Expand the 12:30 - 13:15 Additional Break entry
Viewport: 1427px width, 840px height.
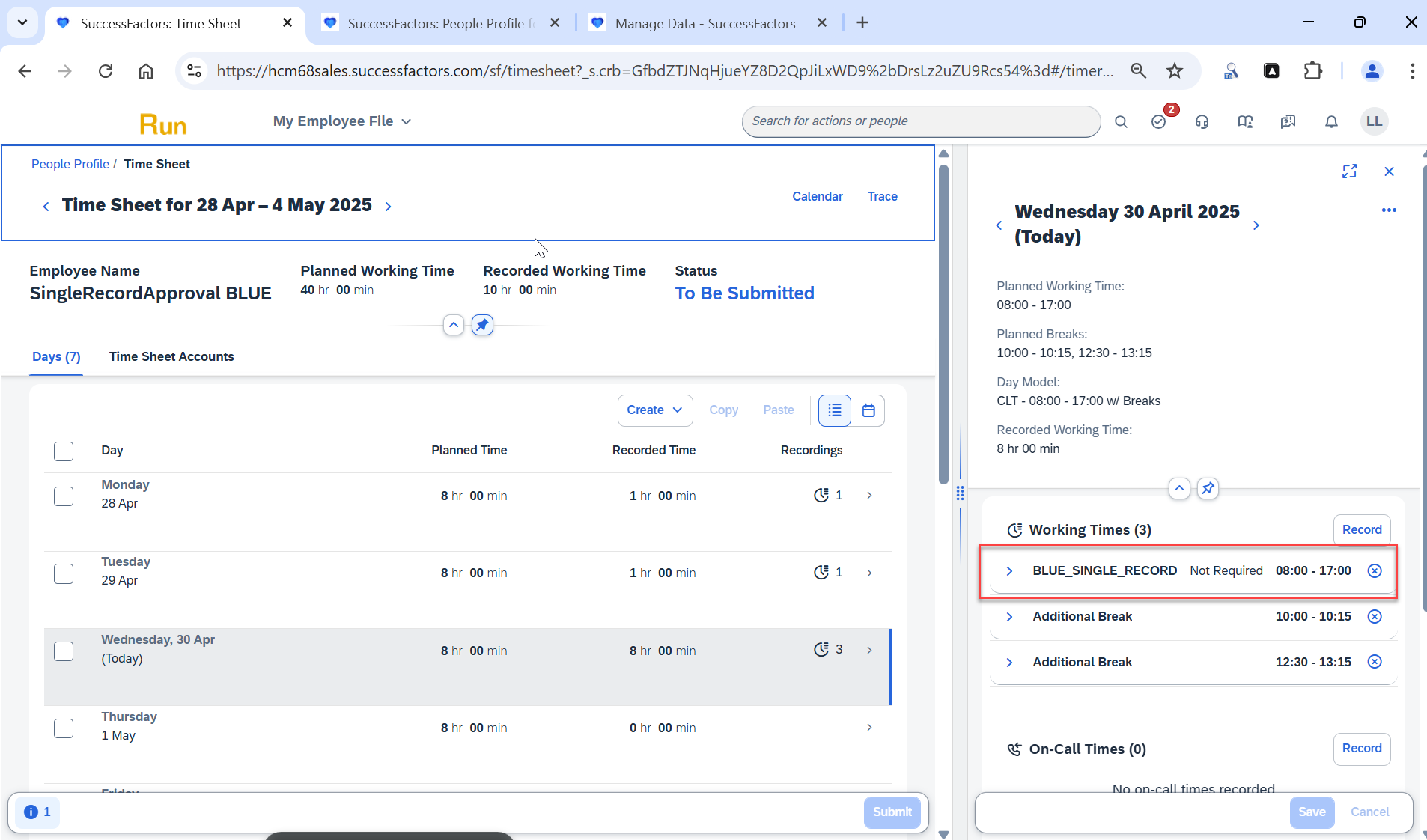[x=1009, y=662]
